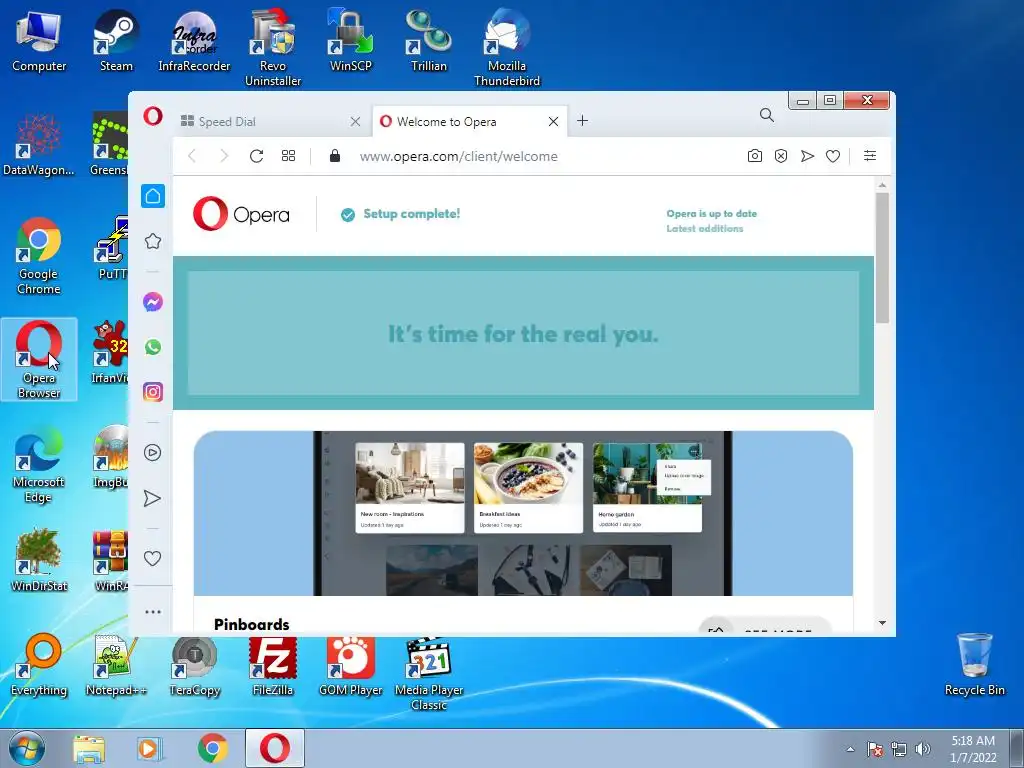Select the Revo Uninstaller desktop icon
The image size is (1024, 768).
[272, 47]
